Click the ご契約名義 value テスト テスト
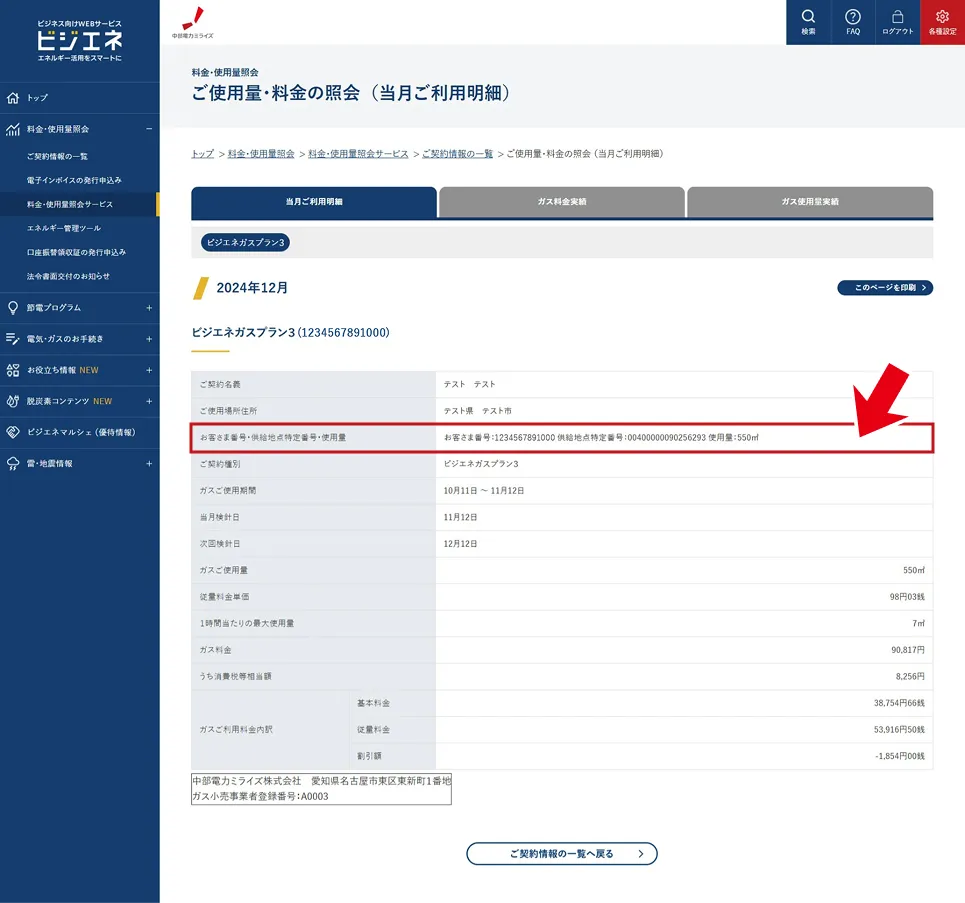Viewport: 965px width, 903px height. 470,384
